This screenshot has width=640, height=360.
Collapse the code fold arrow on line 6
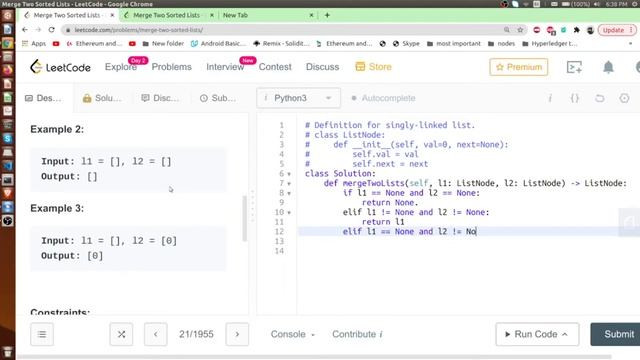coord(289,174)
